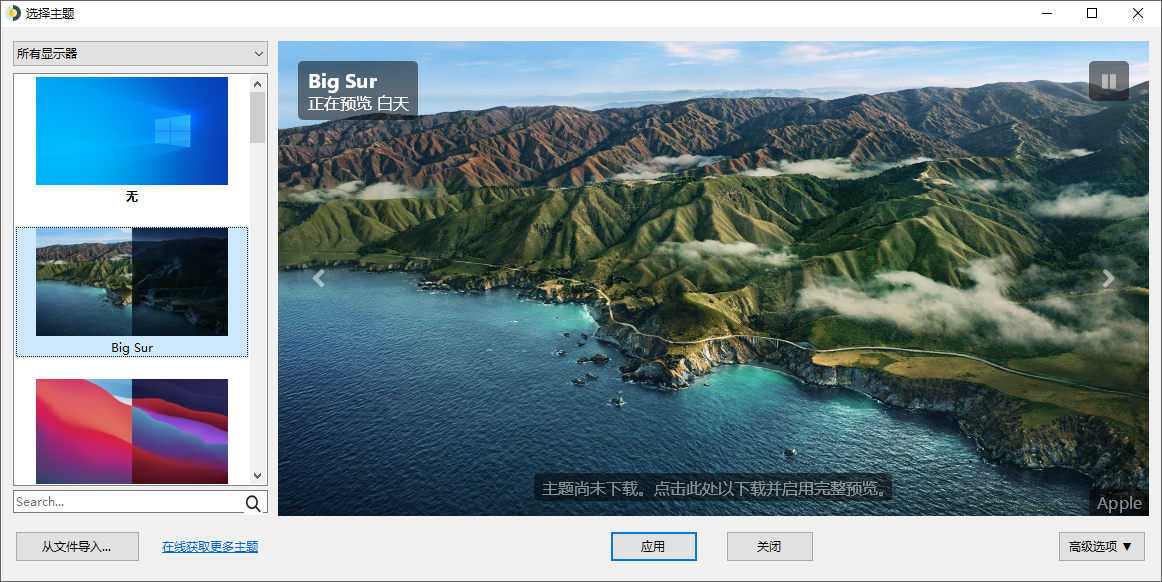Click theme list scrollbar down arrow
This screenshot has width=1162, height=582.
(x=257, y=475)
